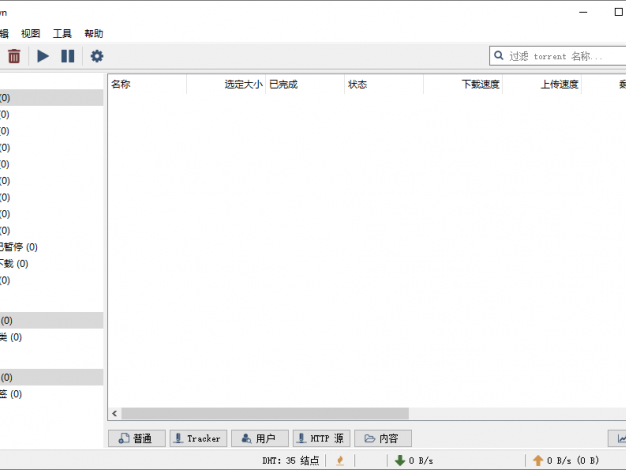Minimize the window

[583, 12]
